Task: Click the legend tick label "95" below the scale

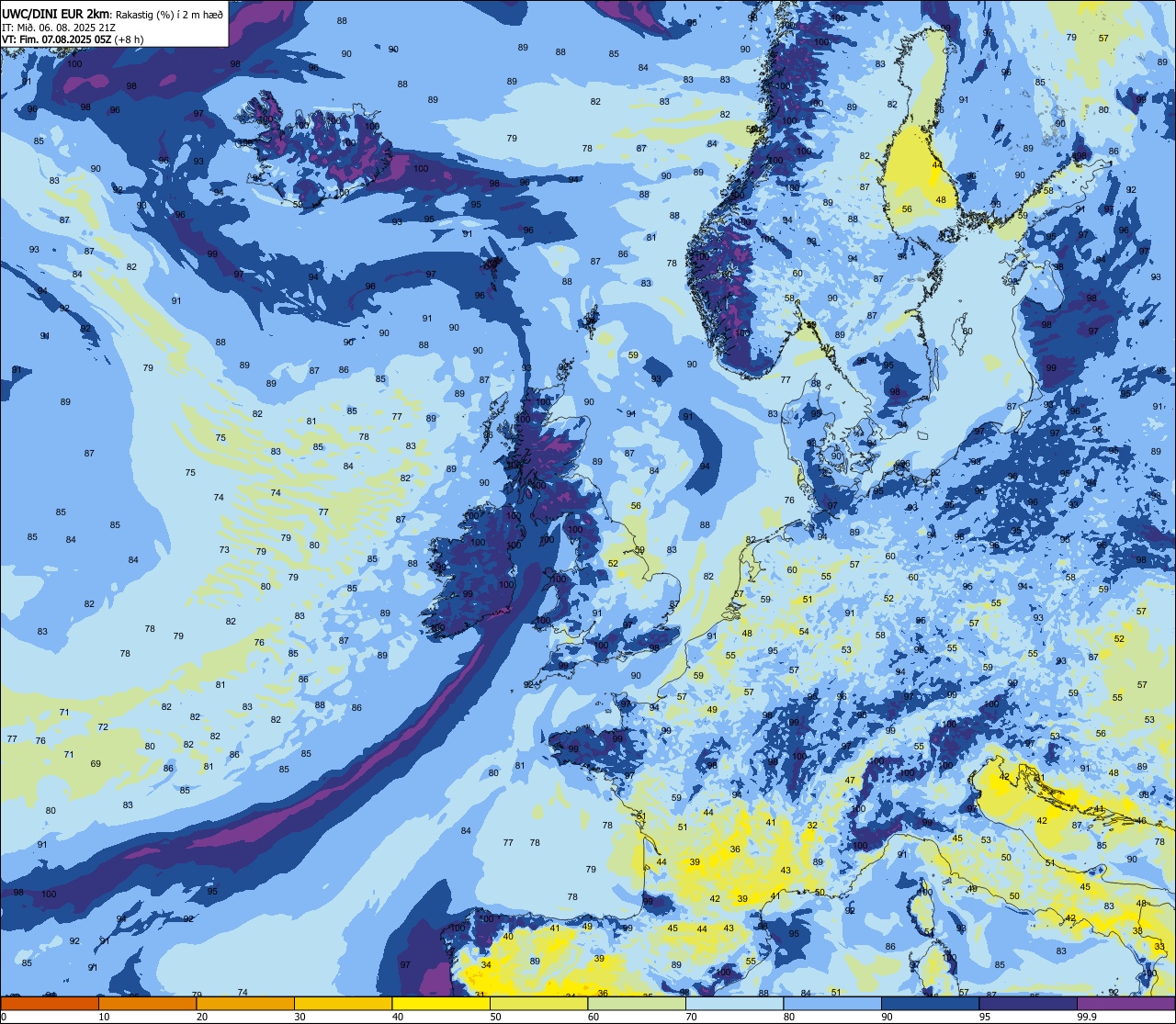Action: click(x=985, y=1017)
